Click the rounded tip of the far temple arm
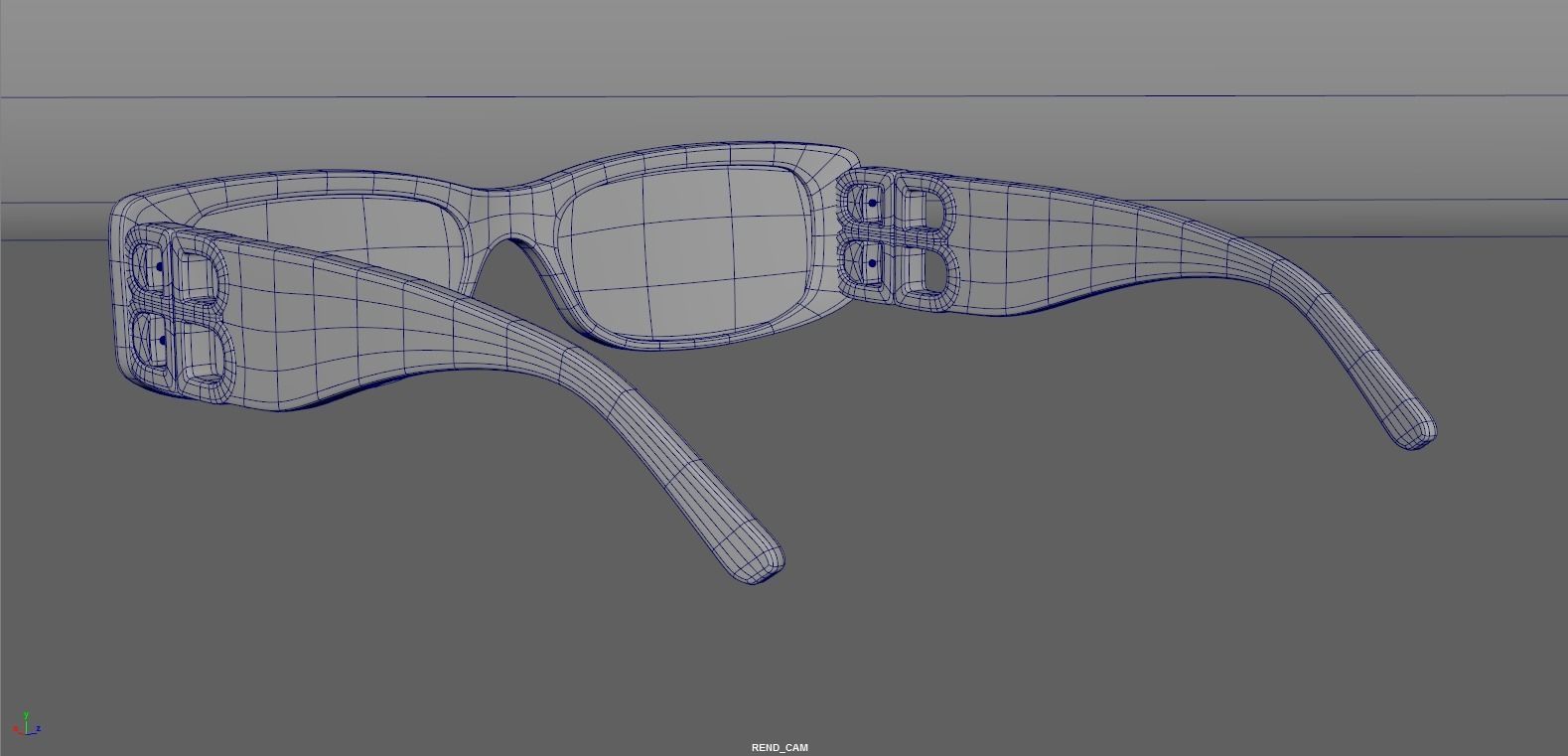Screen dimensions: 1568x756 (x=1417, y=432)
